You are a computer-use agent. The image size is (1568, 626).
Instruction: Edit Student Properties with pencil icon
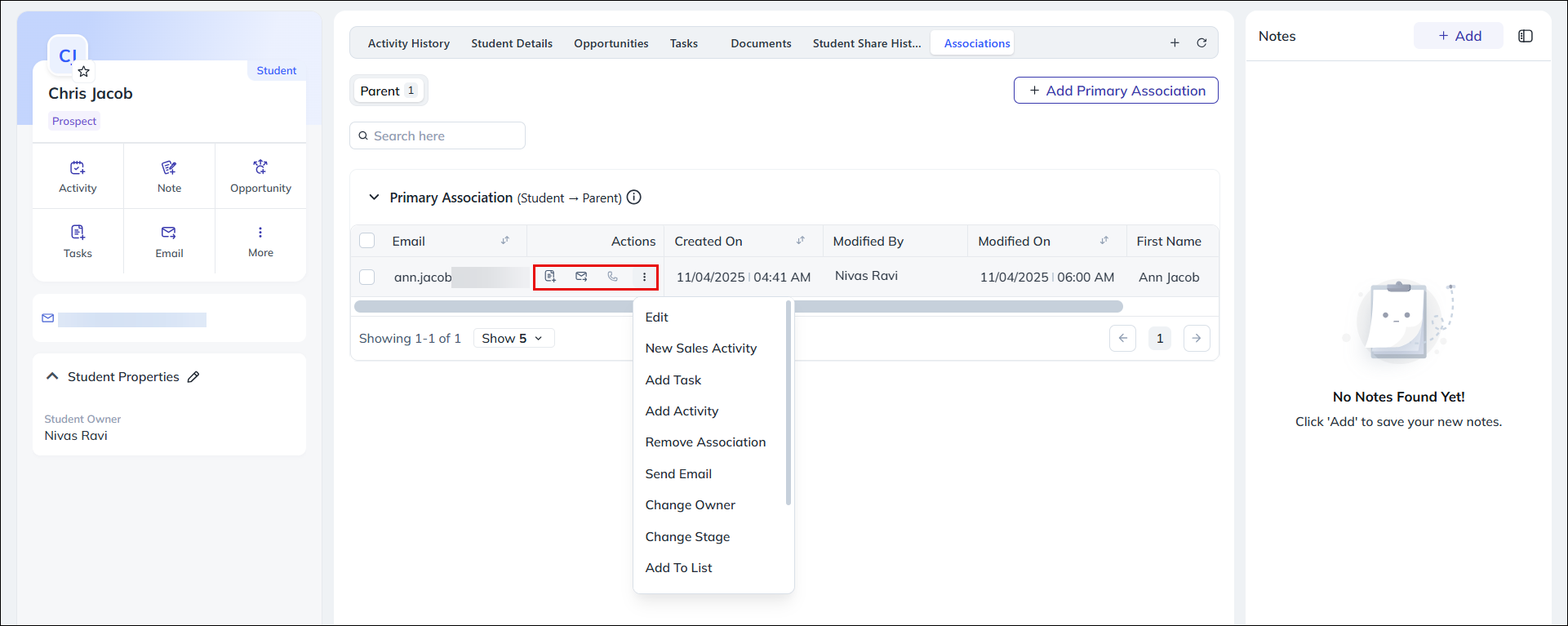click(193, 377)
